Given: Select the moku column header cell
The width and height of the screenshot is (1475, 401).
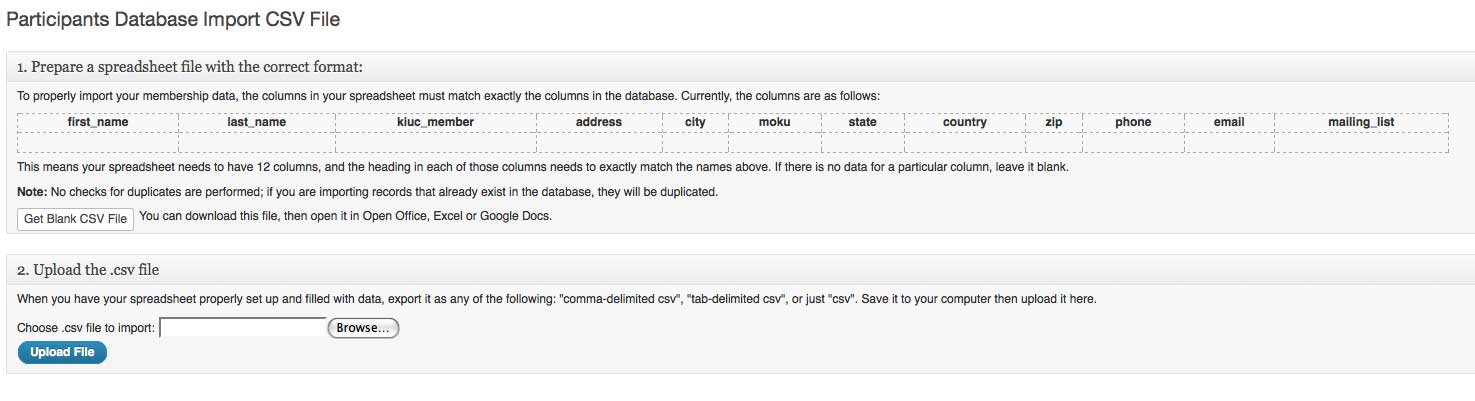Looking at the screenshot, I should 774,122.
